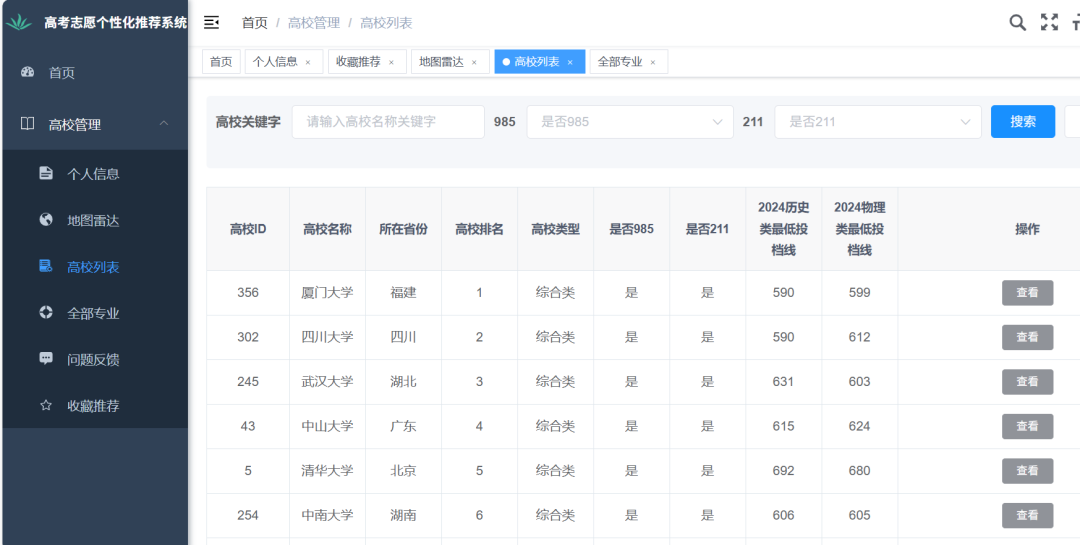Click the system title 高考志愿个性化推荐系统
This screenshot has height=545, width=1080.
[116, 23]
